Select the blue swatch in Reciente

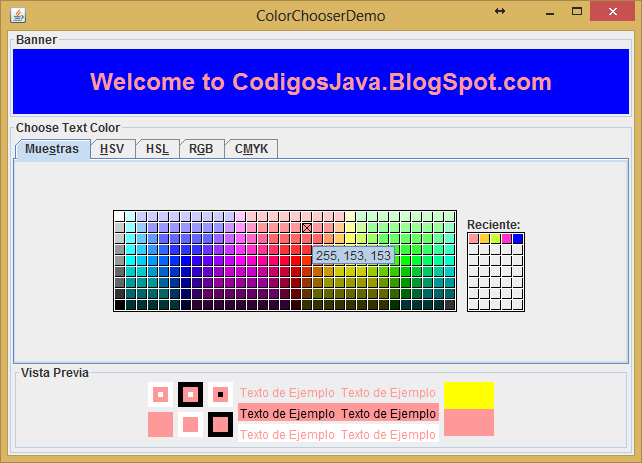518,238
